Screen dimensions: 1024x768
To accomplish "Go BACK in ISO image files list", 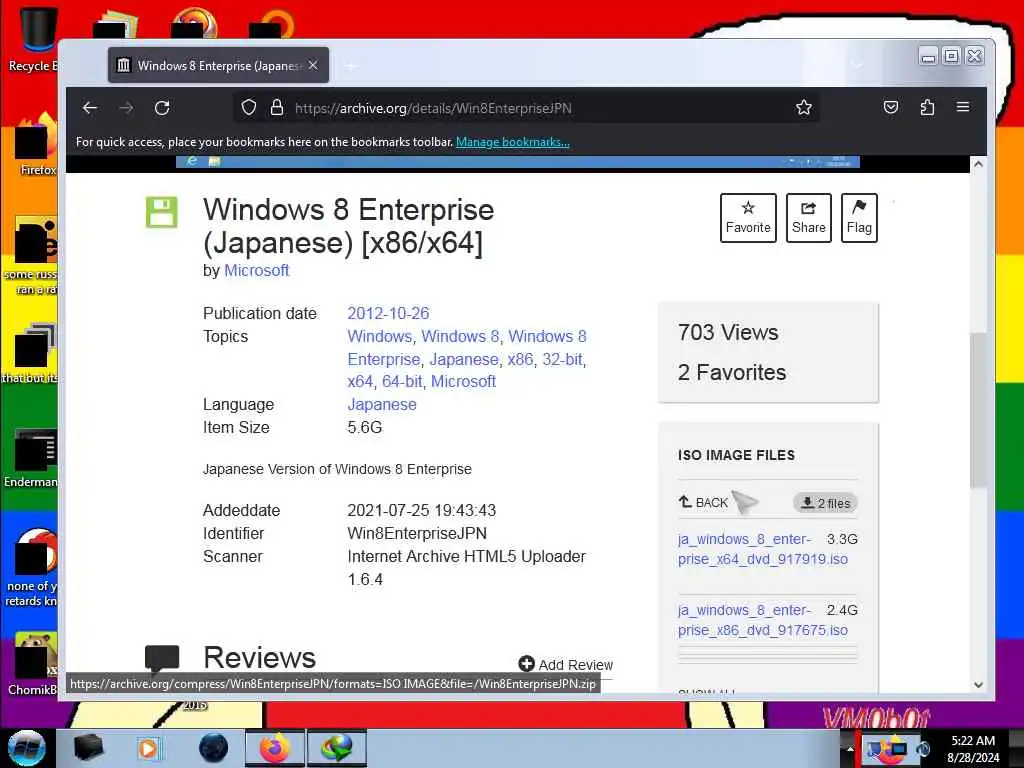I will pyautogui.click(x=703, y=502).
